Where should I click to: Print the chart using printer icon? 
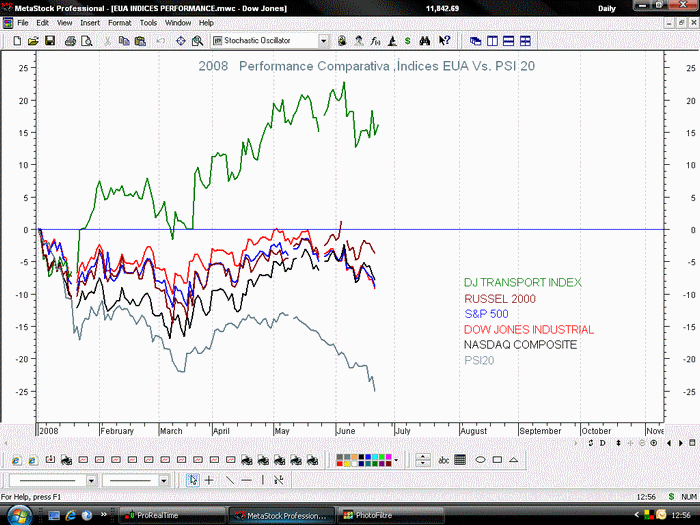70,41
